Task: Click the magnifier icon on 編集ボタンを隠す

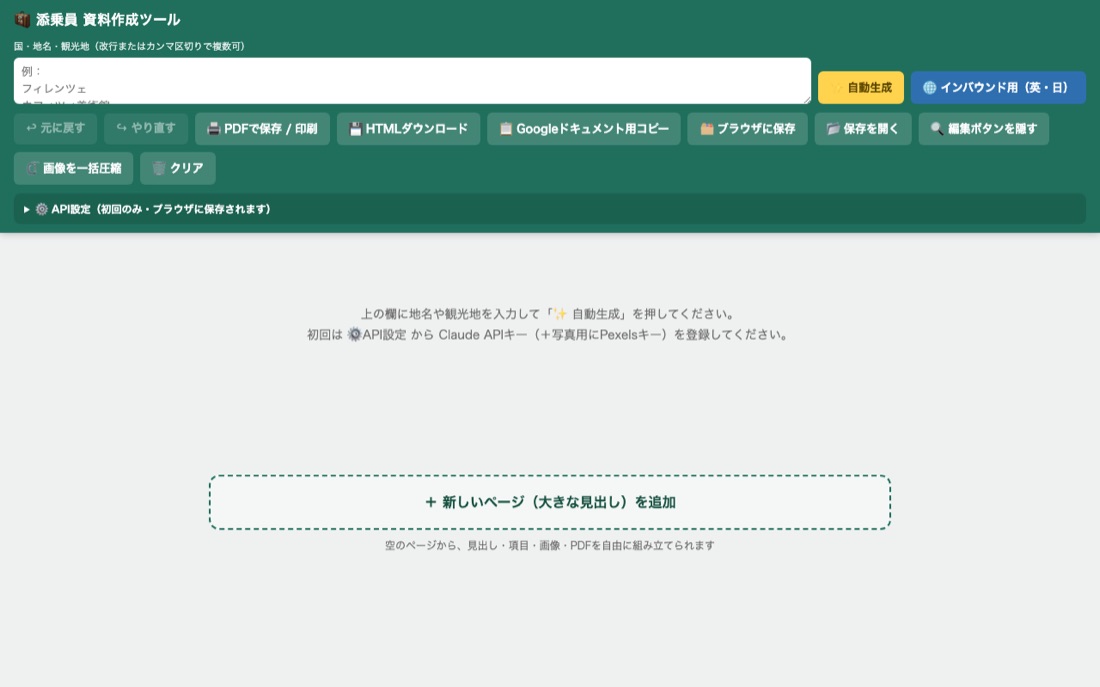Action: [937, 129]
